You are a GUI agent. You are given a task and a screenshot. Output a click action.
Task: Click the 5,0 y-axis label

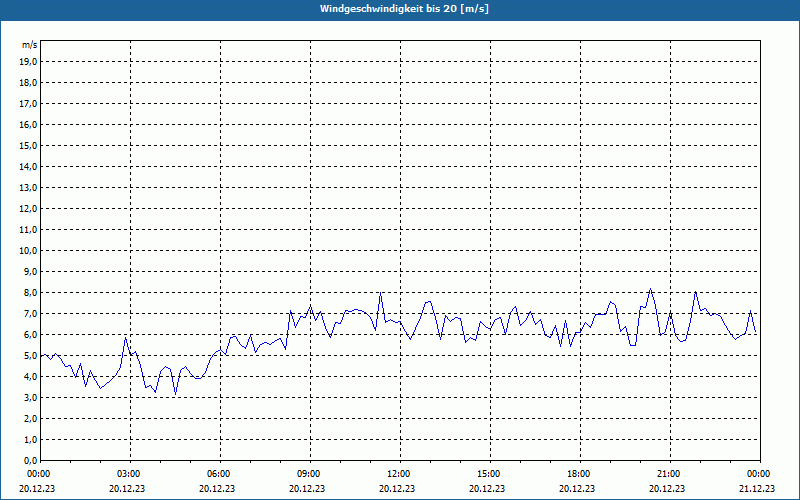pos(30,356)
